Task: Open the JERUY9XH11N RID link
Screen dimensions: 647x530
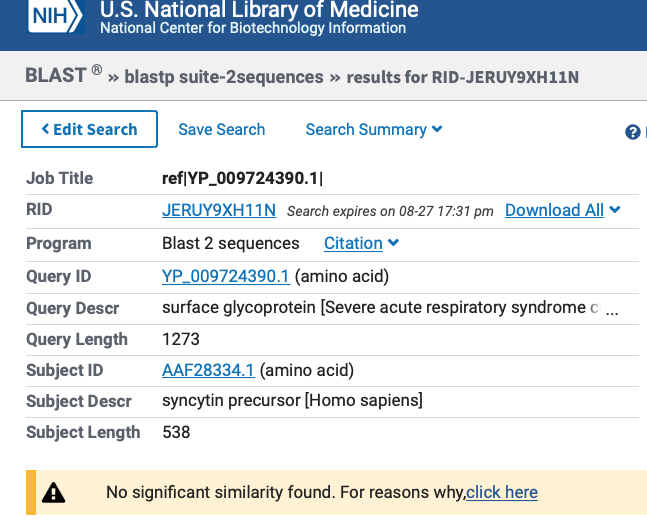Action: 219,210
